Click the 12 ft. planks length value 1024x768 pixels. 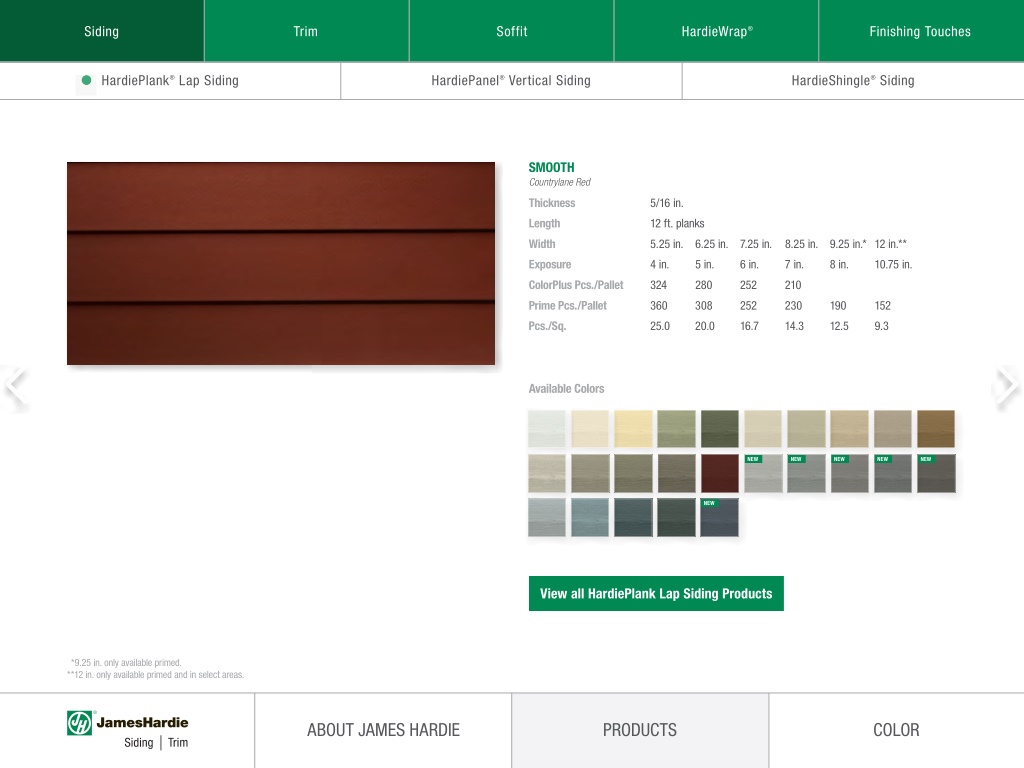point(677,223)
